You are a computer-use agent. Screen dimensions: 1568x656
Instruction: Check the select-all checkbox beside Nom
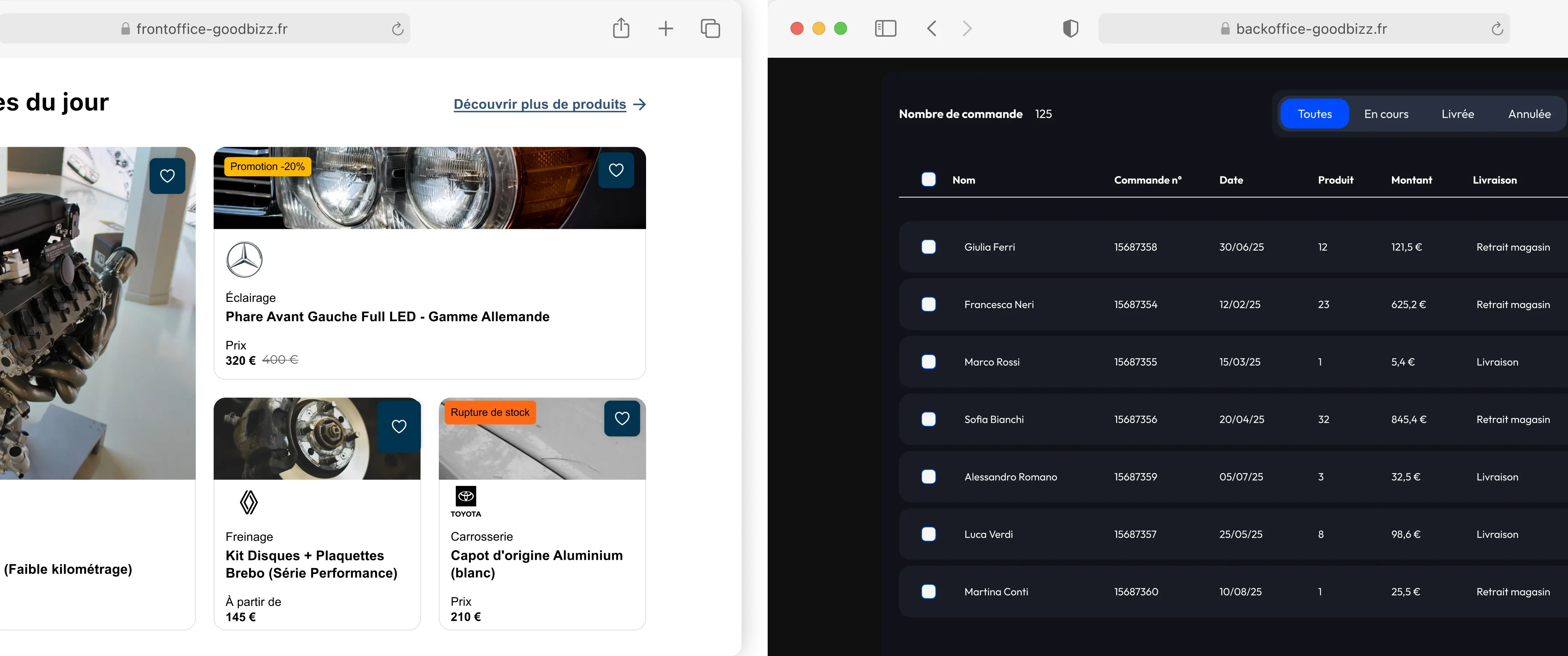(928, 179)
